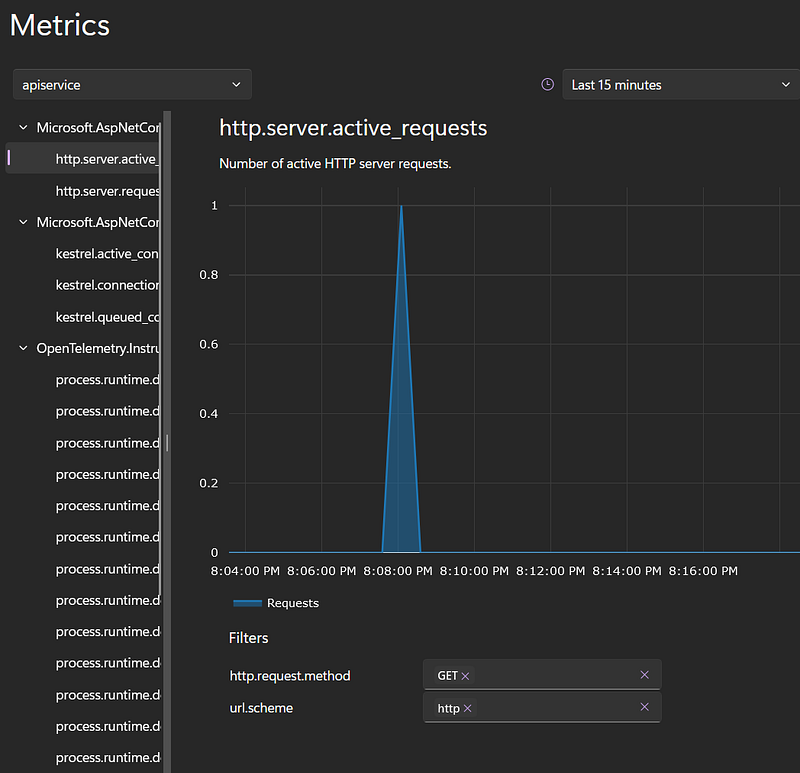Click the chart spike peak
The width and height of the screenshot is (800, 773).
pyautogui.click(x=402, y=206)
